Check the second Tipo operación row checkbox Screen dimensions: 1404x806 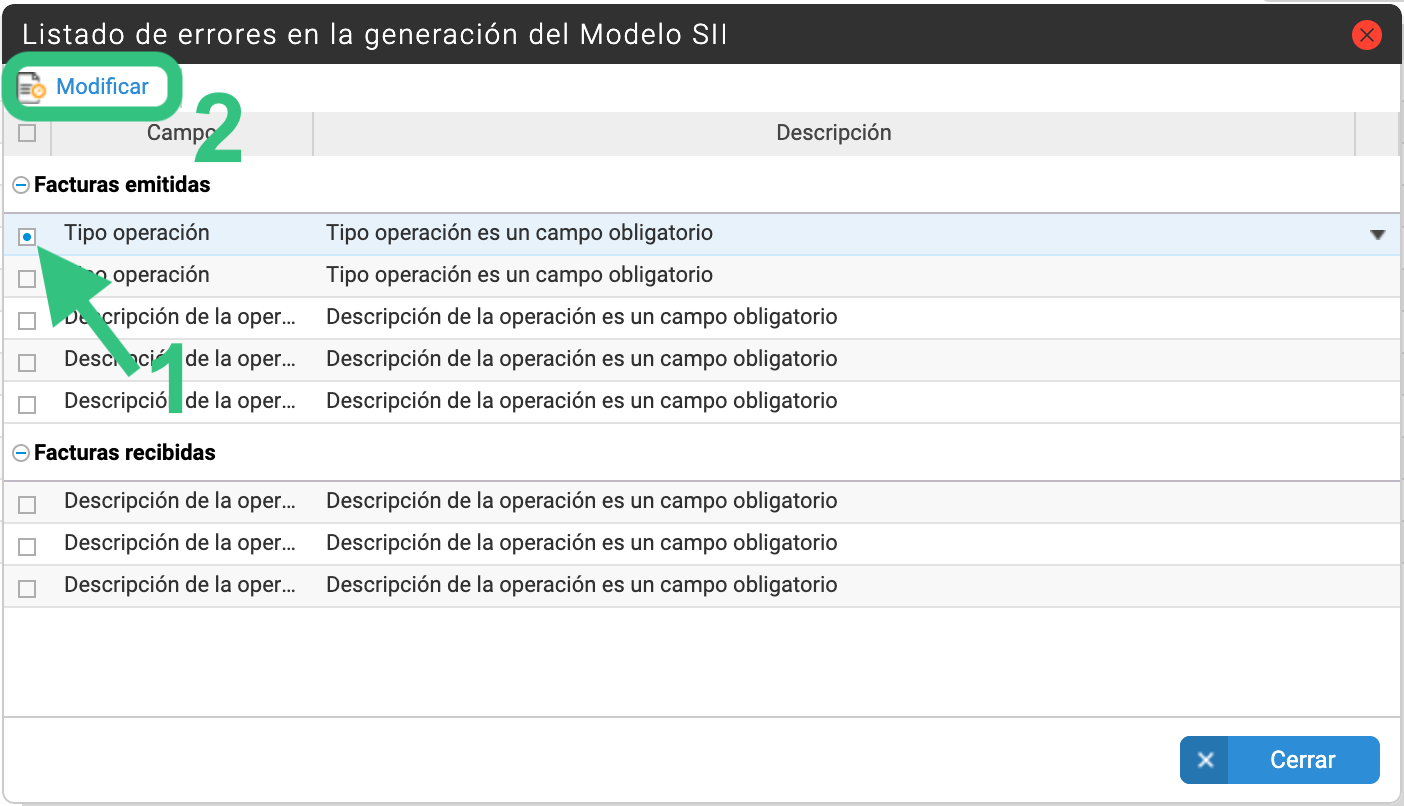27,279
